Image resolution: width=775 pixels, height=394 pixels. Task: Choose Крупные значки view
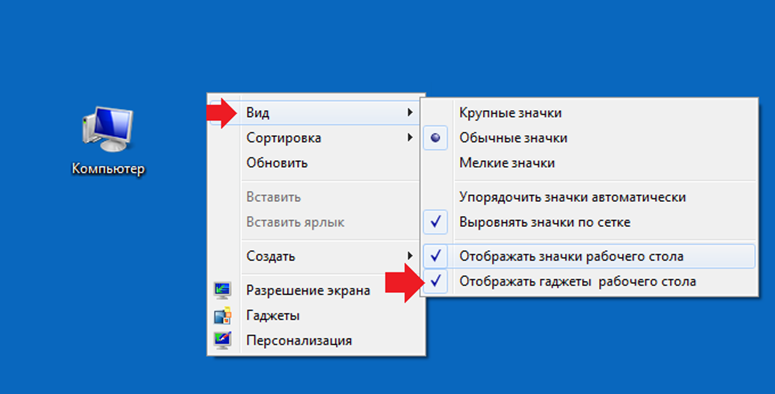coord(510,113)
